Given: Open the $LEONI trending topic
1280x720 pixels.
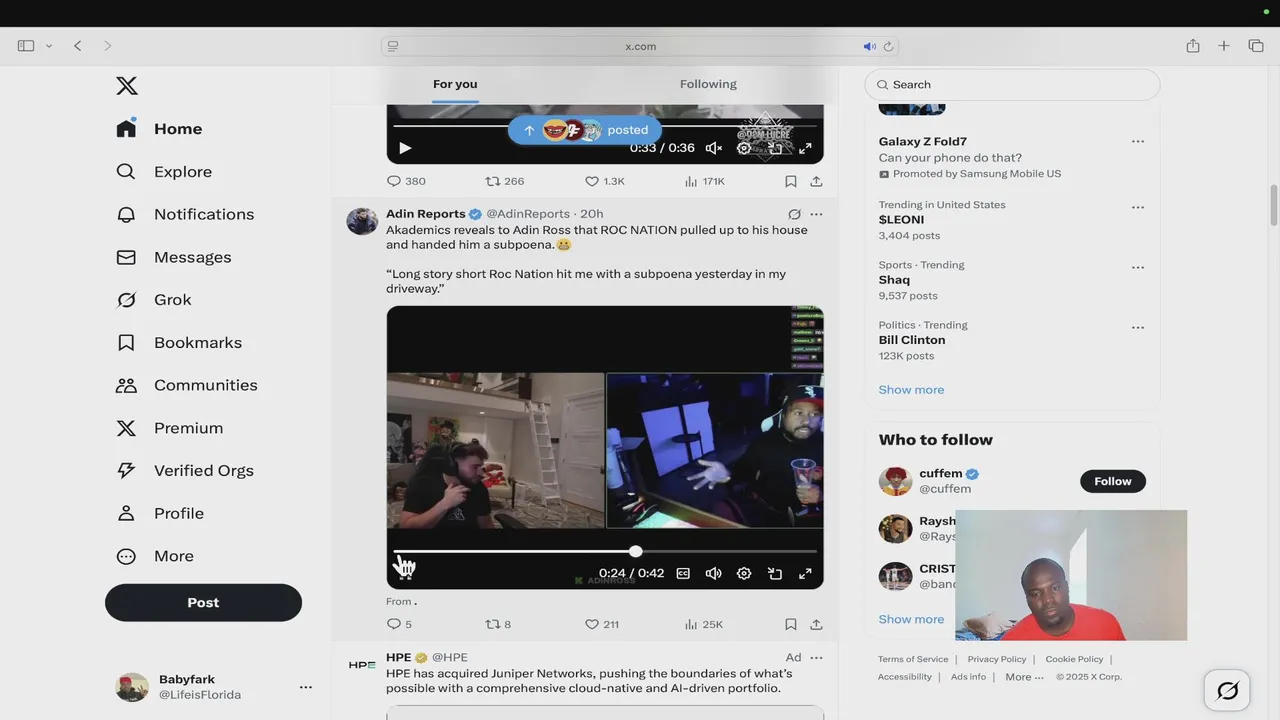Looking at the screenshot, I should 901,220.
